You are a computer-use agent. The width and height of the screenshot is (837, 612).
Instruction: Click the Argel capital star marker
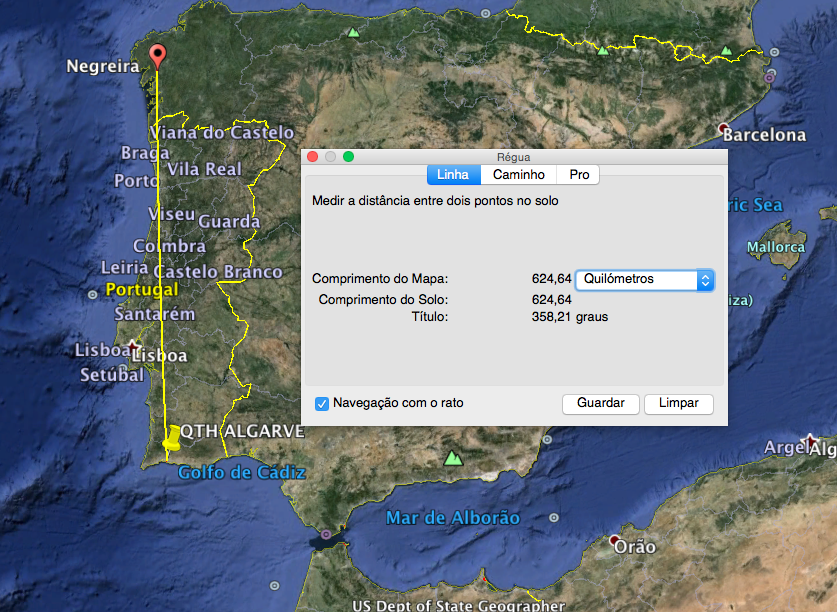(810, 441)
